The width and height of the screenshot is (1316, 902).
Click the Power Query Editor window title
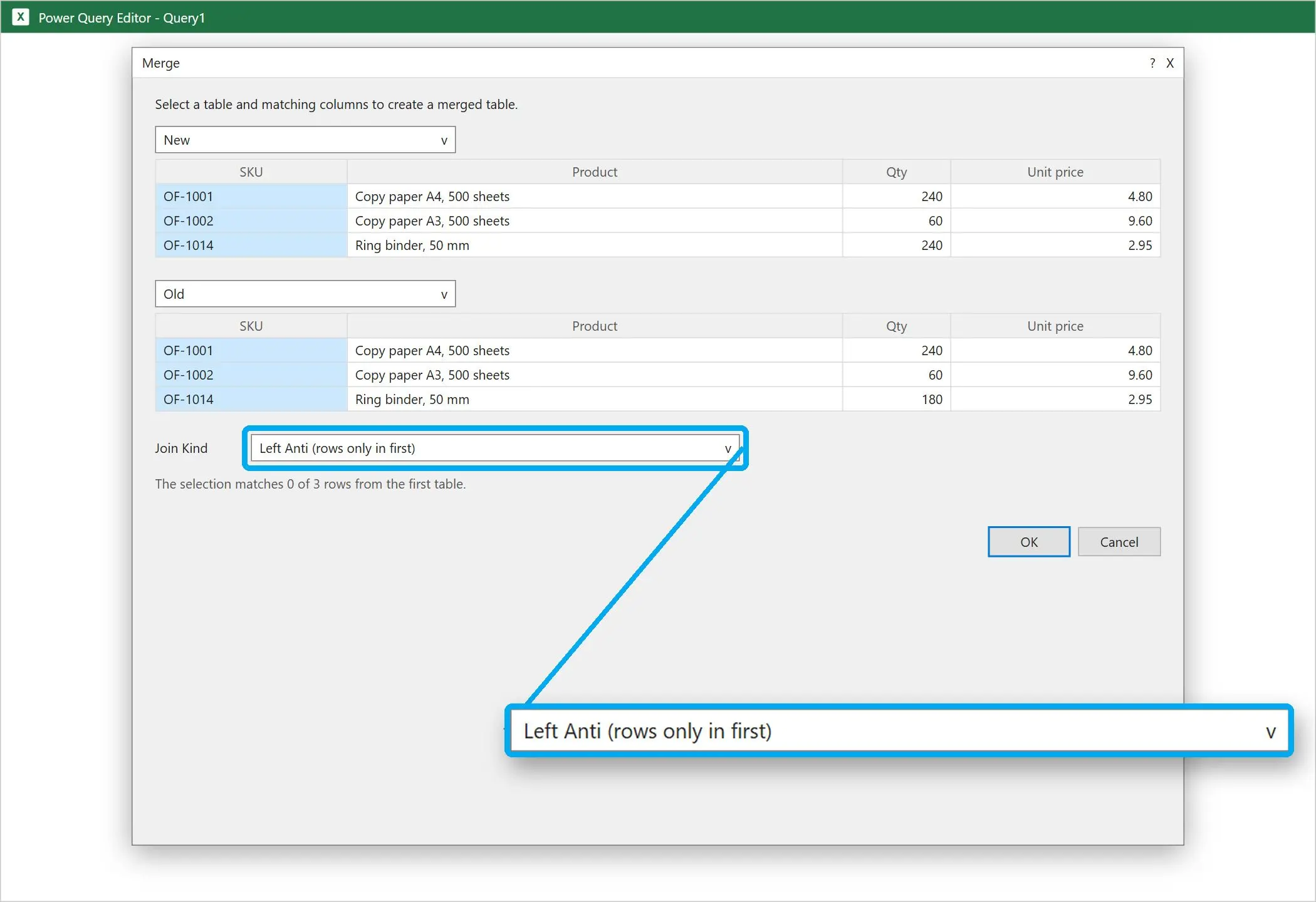[x=122, y=18]
